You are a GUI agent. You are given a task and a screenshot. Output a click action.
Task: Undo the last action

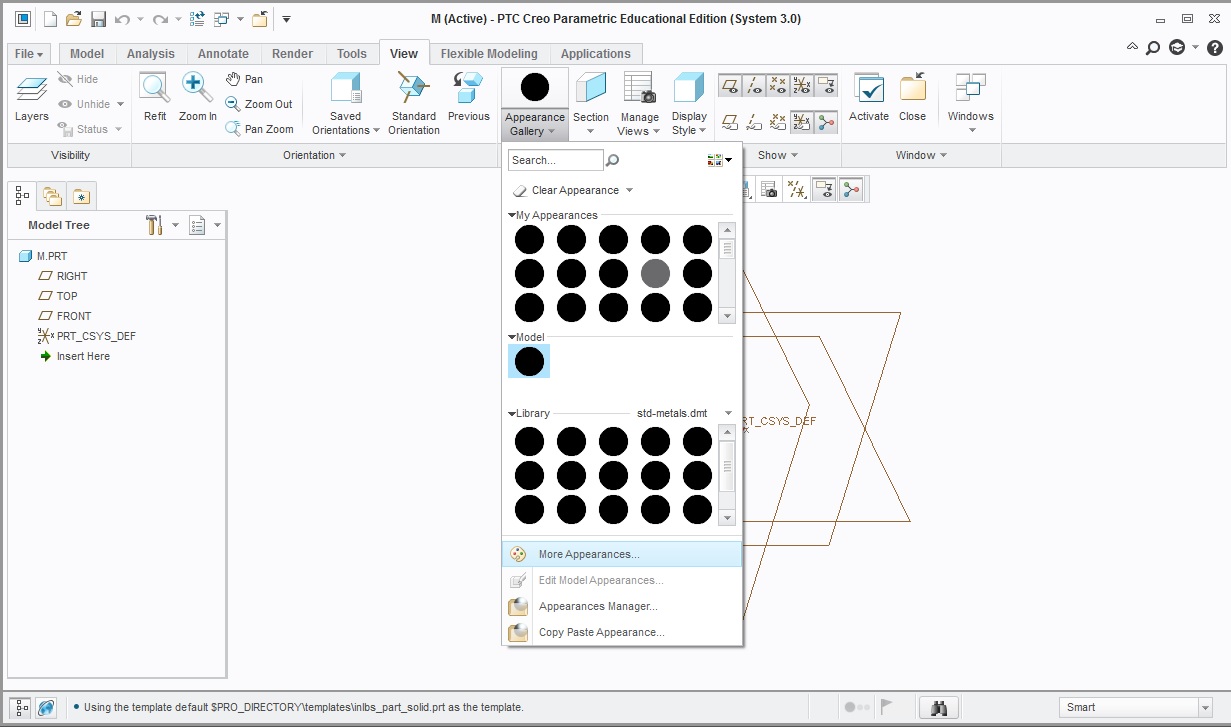pos(122,19)
